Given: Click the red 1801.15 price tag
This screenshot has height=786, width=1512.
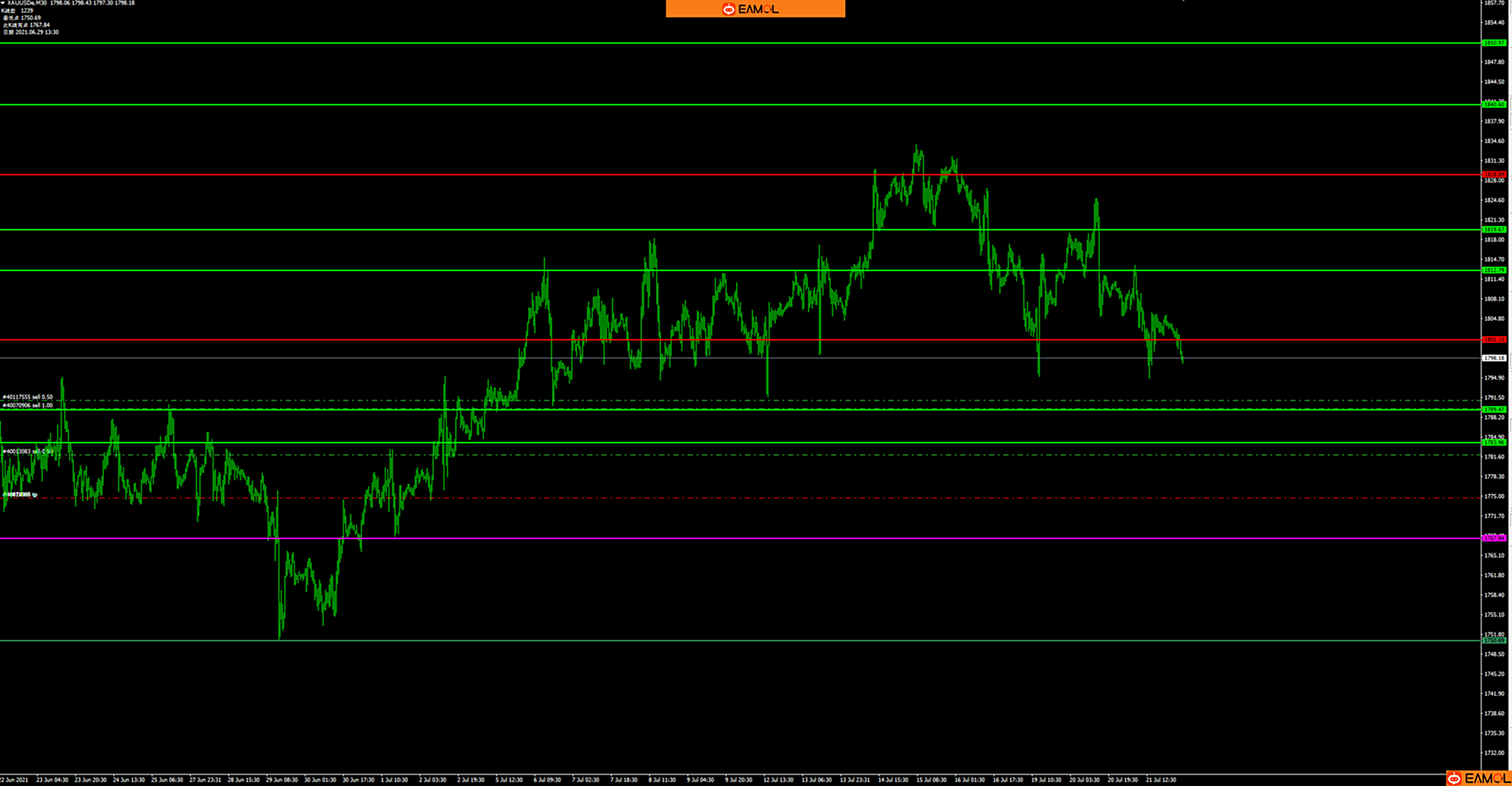Looking at the screenshot, I should tap(1493, 340).
